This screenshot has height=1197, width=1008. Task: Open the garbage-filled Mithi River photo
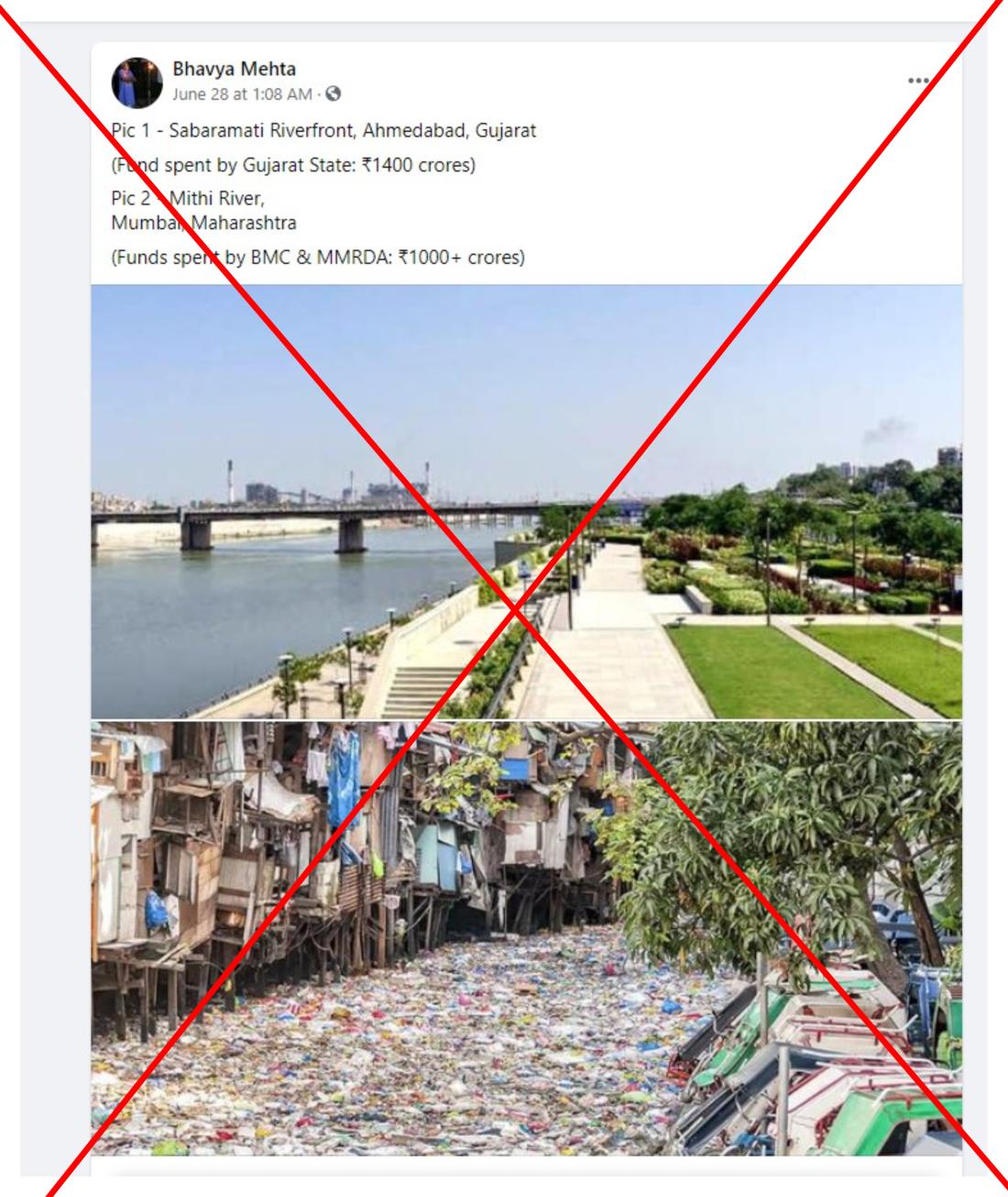click(x=527, y=938)
